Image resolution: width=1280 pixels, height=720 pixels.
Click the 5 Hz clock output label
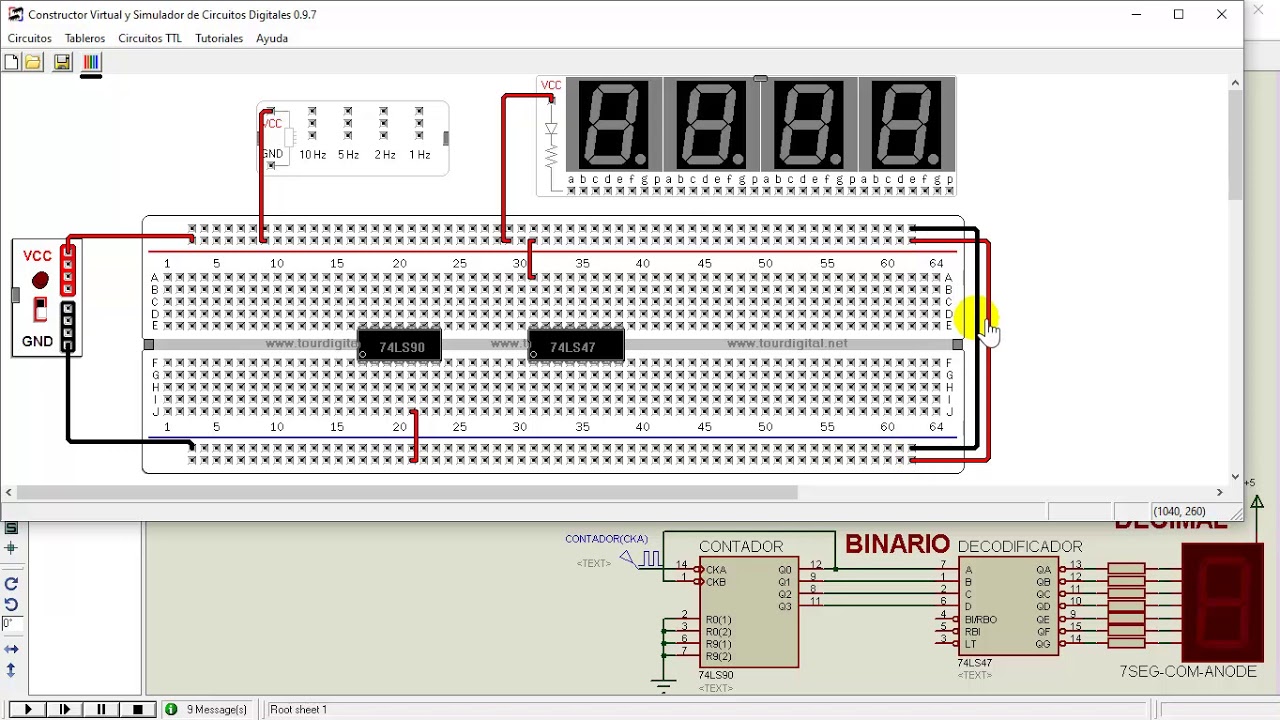coord(348,155)
